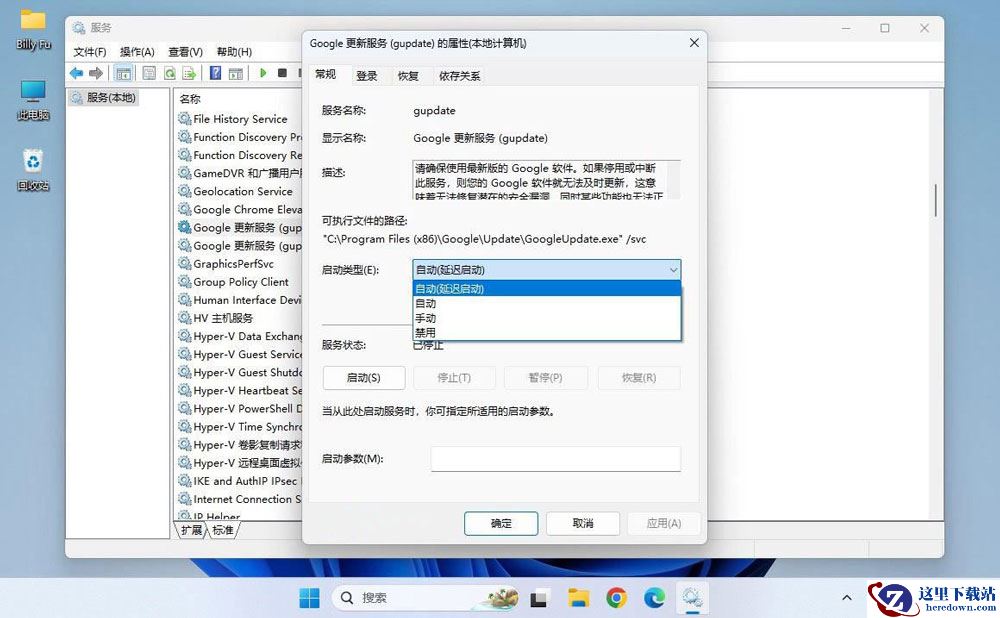Select the Hyper-V PowerShell service row
This screenshot has height=618, width=1000.
click(x=239, y=408)
